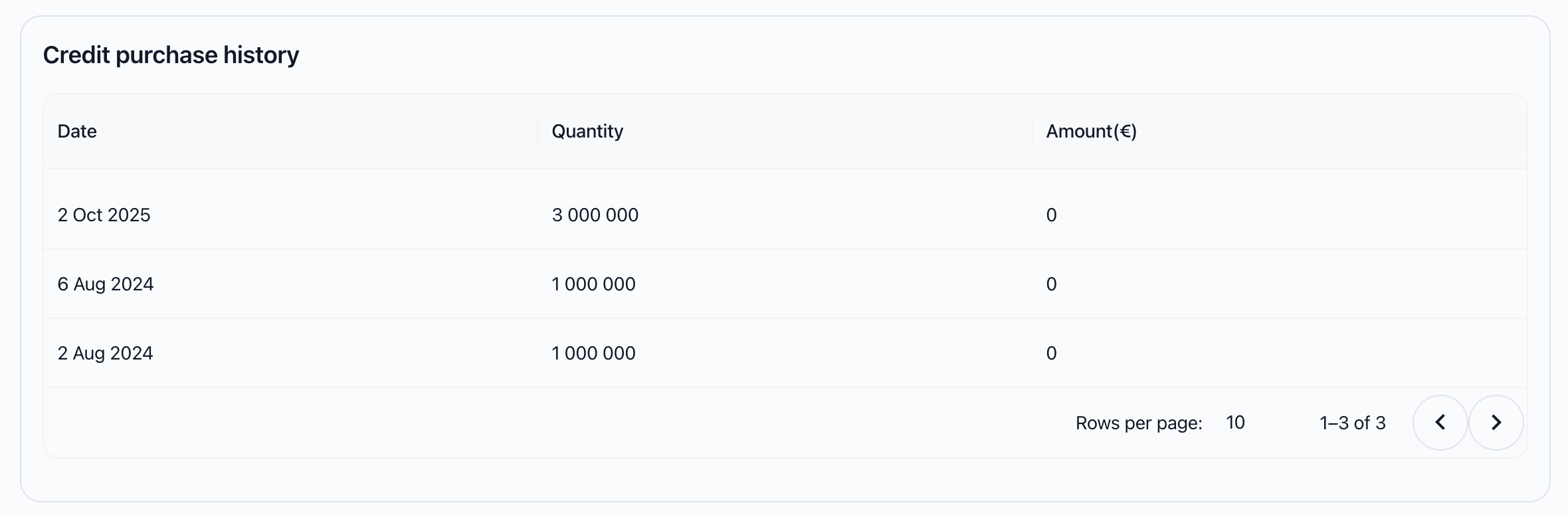
Task: Click the amount 0 in the 6 Aug 2024 row
Action: point(1051,284)
